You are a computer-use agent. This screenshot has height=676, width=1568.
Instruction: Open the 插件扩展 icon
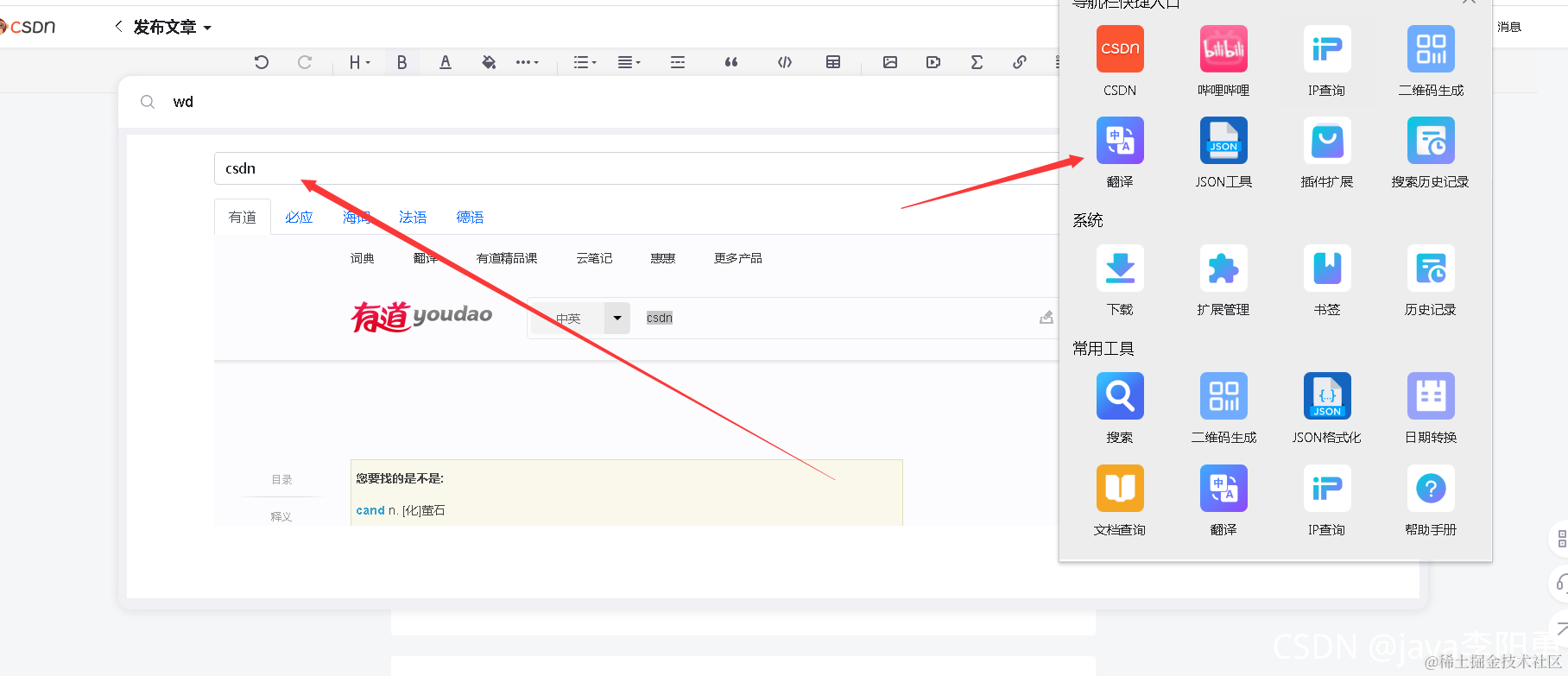pyautogui.click(x=1327, y=141)
